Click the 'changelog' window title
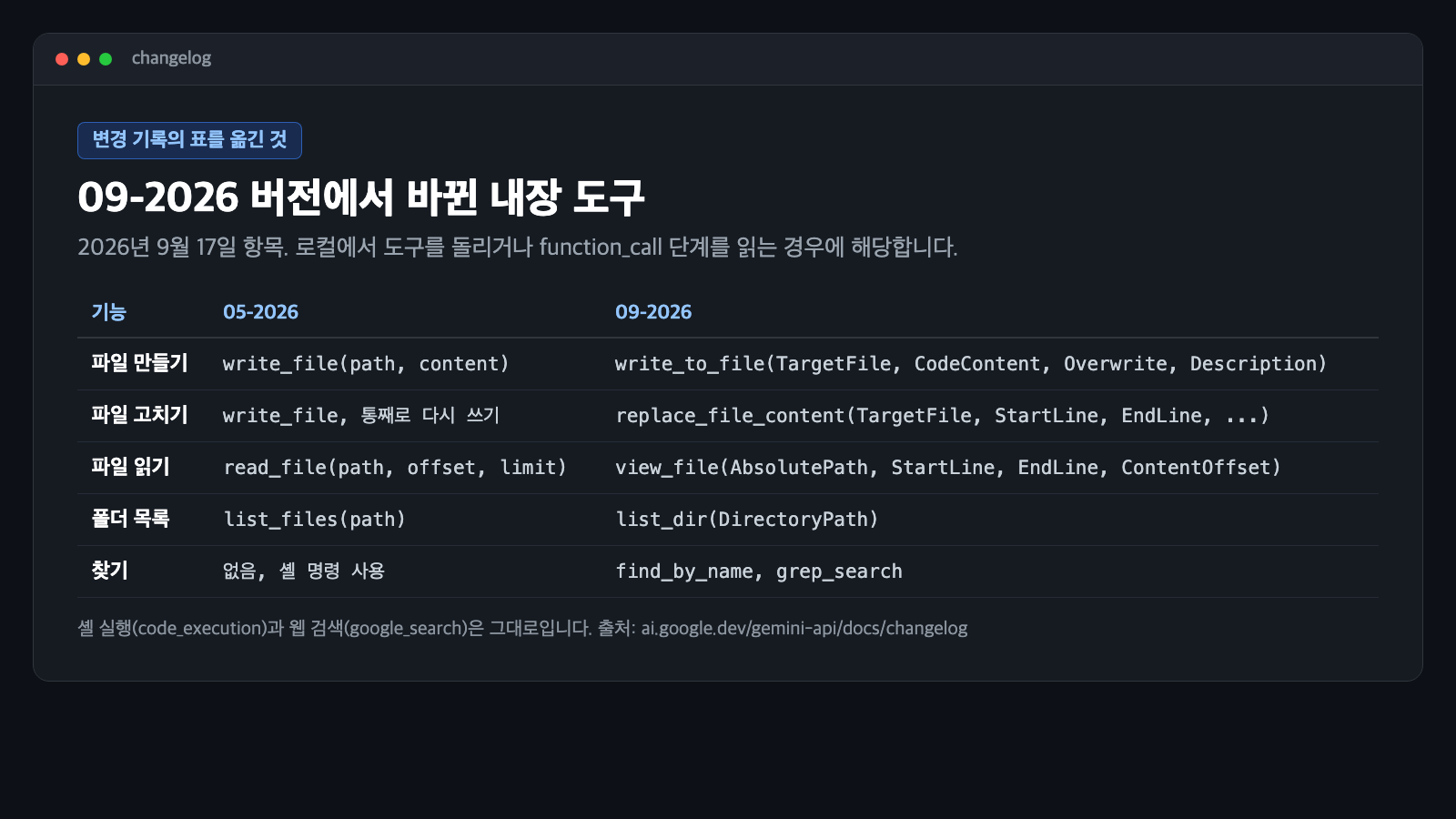Image resolution: width=1456 pixels, height=819 pixels. point(171,58)
